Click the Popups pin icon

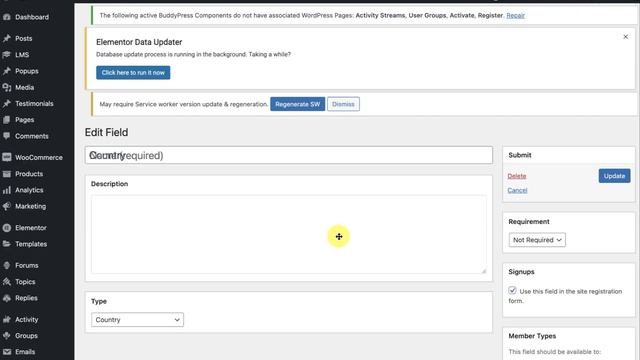pos(7,71)
